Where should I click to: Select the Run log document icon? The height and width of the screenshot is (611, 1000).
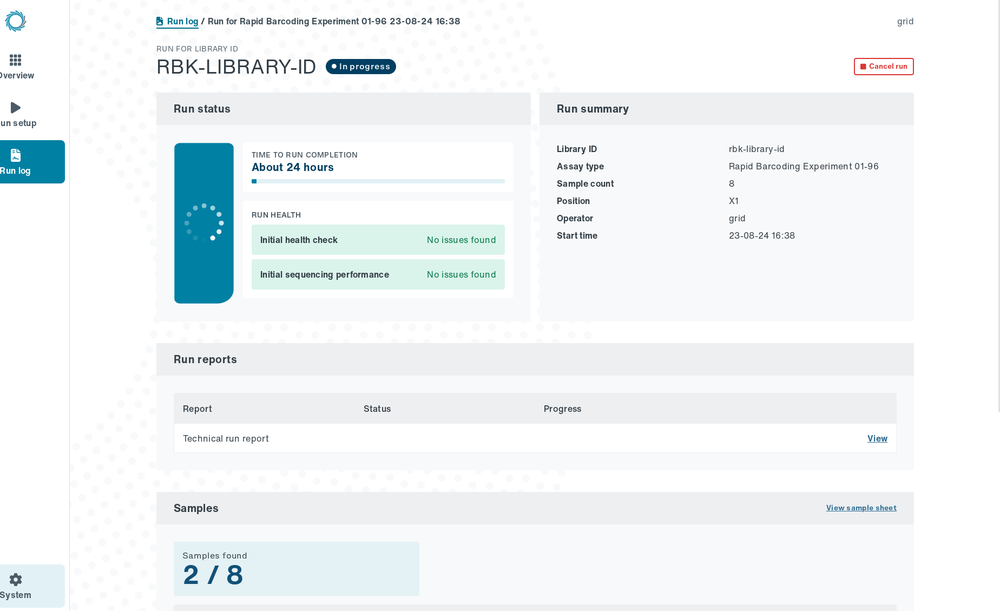tap(16, 155)
